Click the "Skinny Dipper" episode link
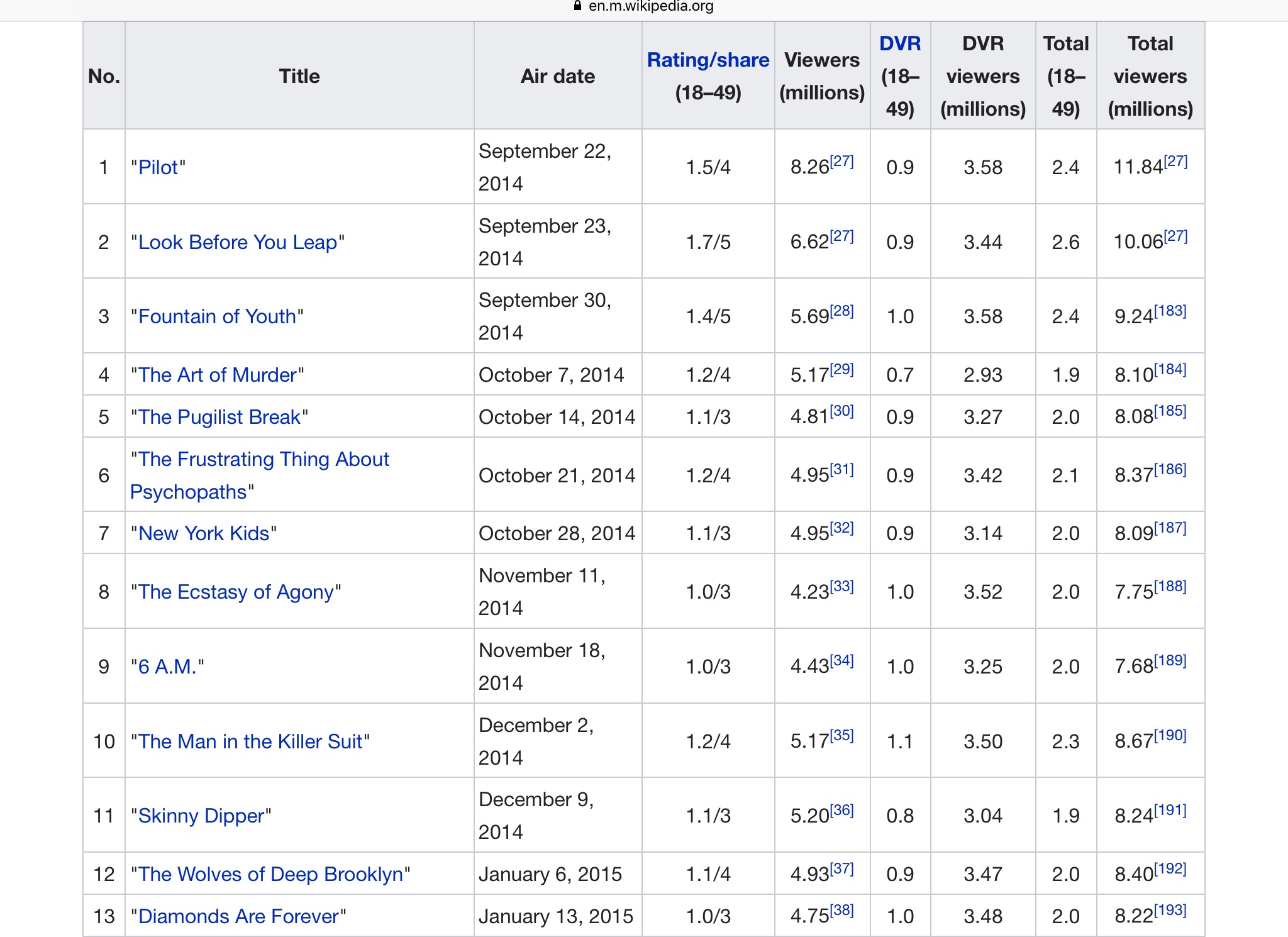Image resolution: width=1288 pixels, height=937 pixels. pyautogui.click(x=201, y=816)
